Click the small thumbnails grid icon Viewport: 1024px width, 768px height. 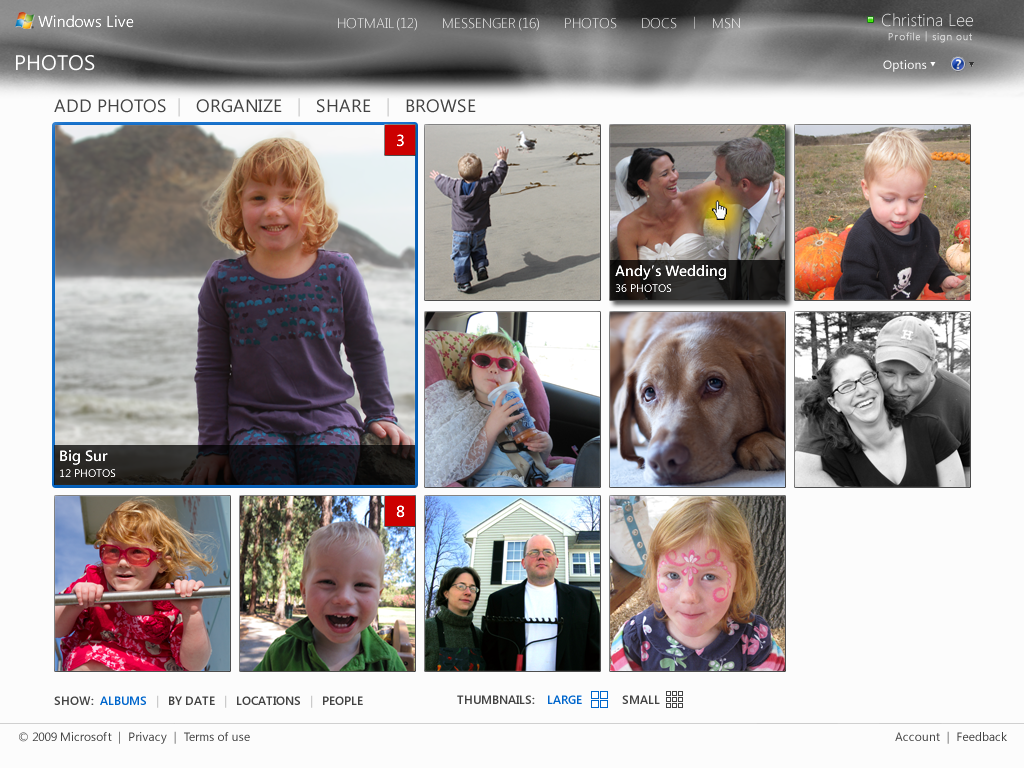pyautogui.click(x=675, y=700)
